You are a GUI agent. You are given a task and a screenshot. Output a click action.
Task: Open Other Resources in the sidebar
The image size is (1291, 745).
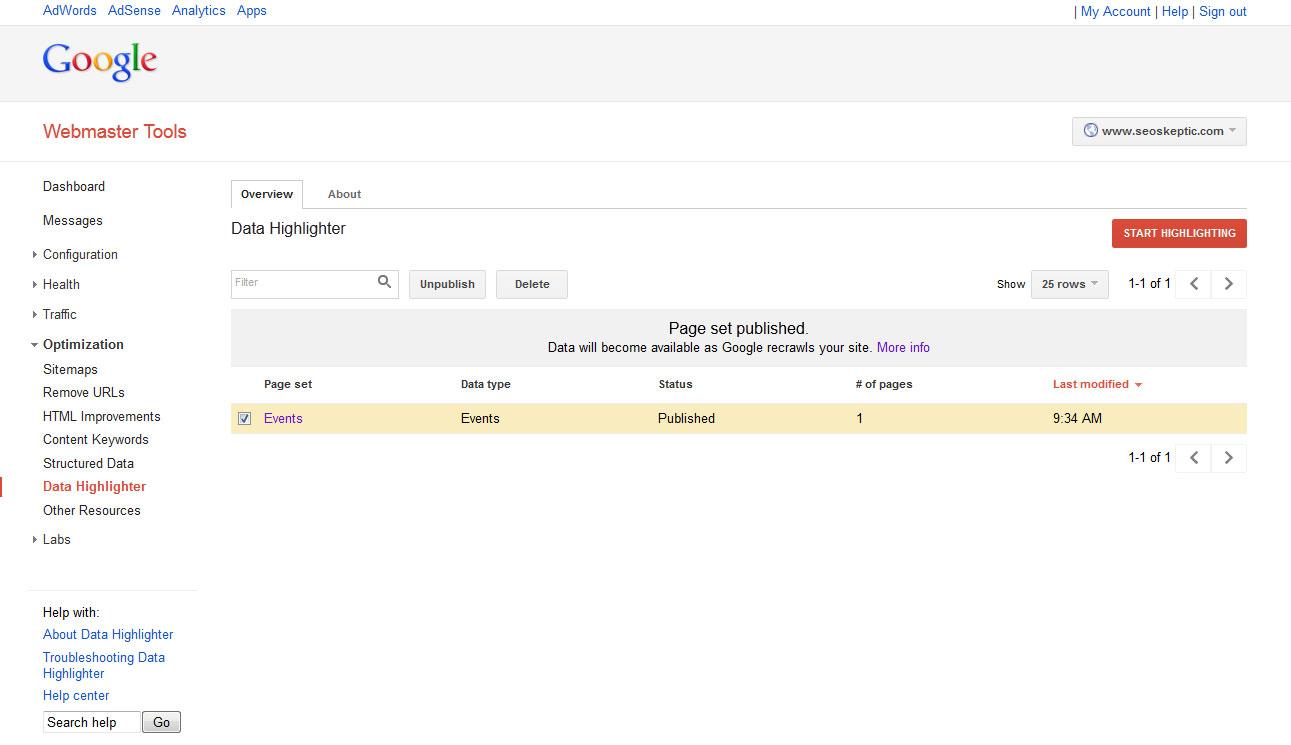pyautogui.click(x=92, y=511)
